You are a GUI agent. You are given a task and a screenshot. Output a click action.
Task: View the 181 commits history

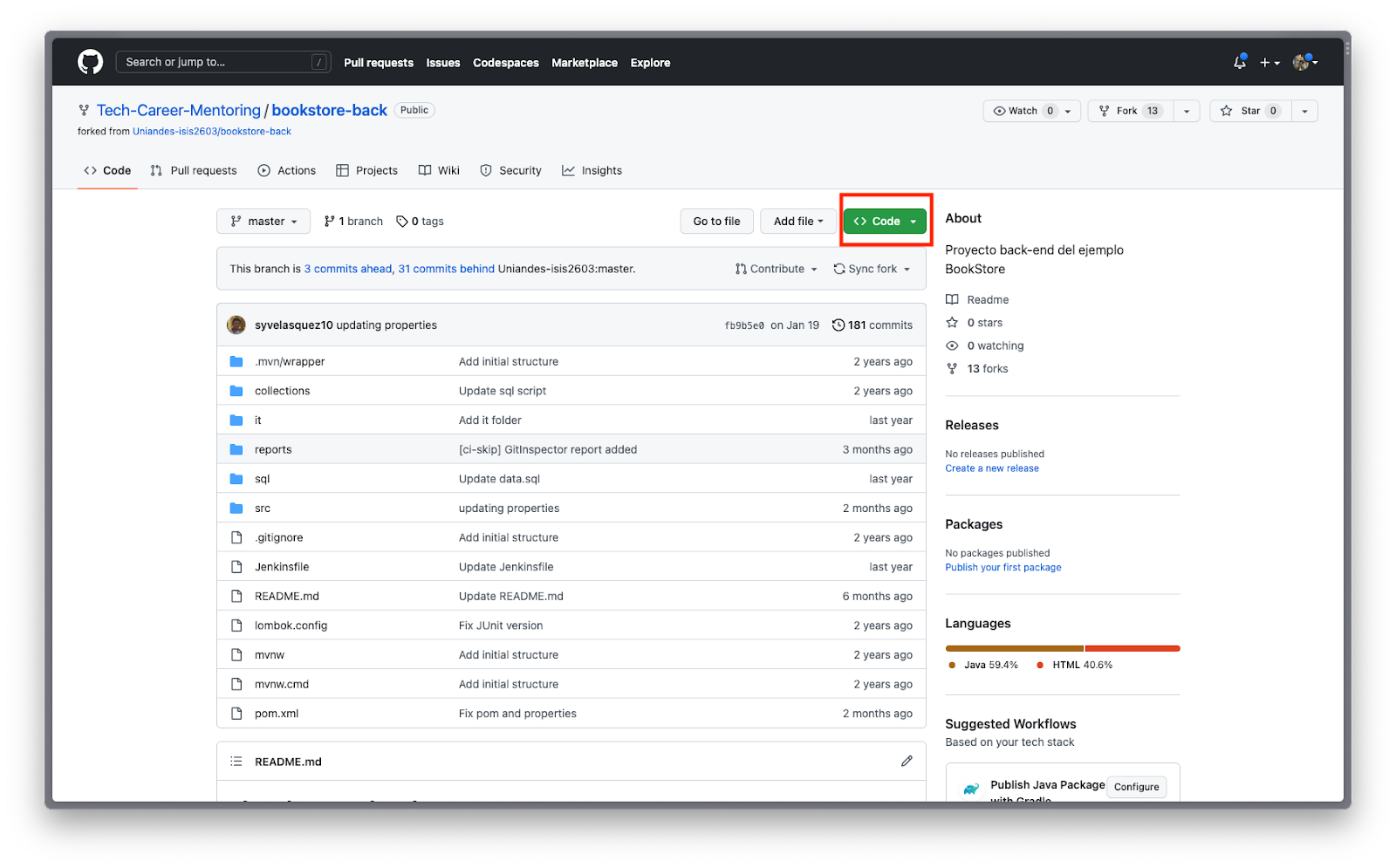[872, 325]
